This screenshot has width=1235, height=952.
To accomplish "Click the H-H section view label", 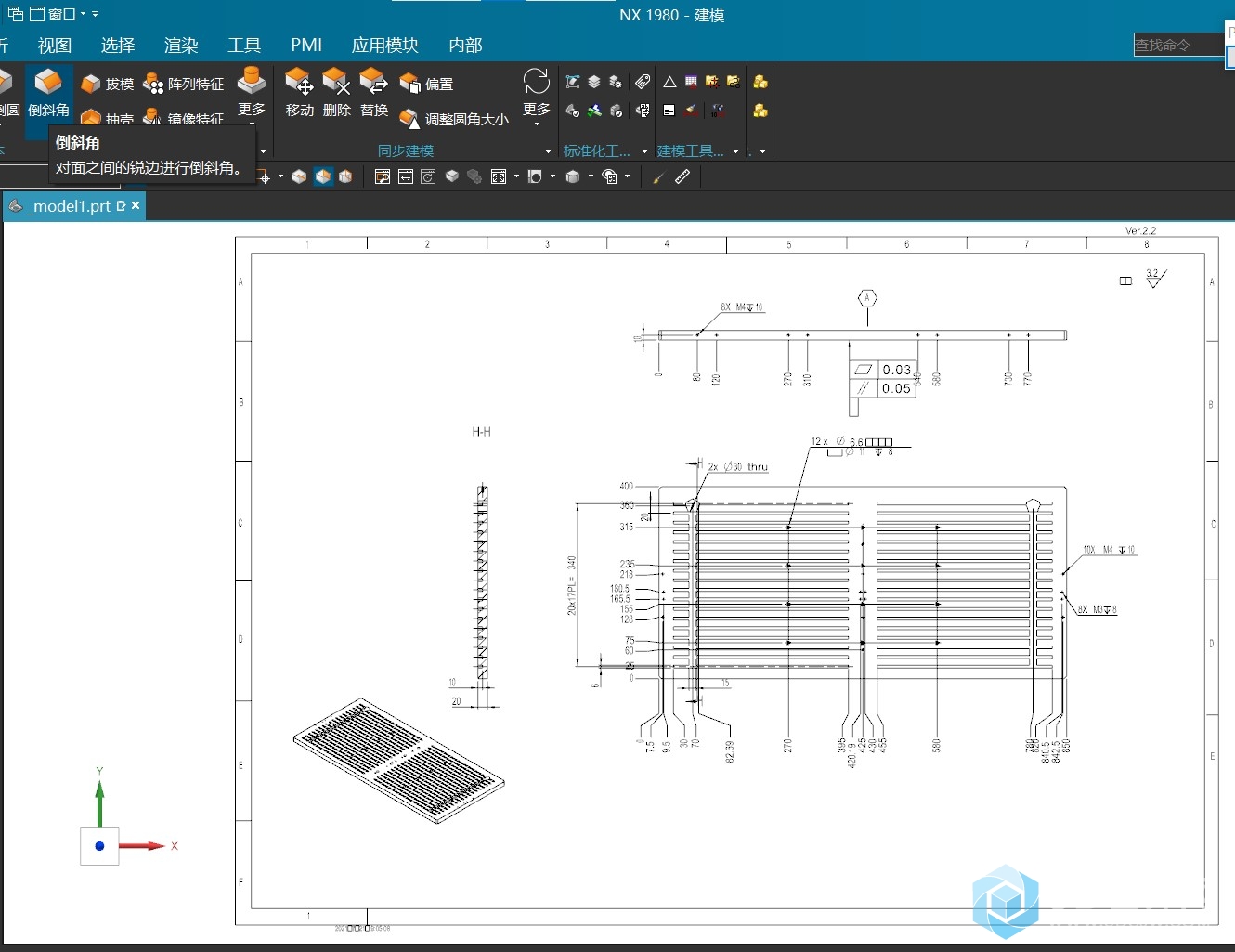I will click(481, 432).
